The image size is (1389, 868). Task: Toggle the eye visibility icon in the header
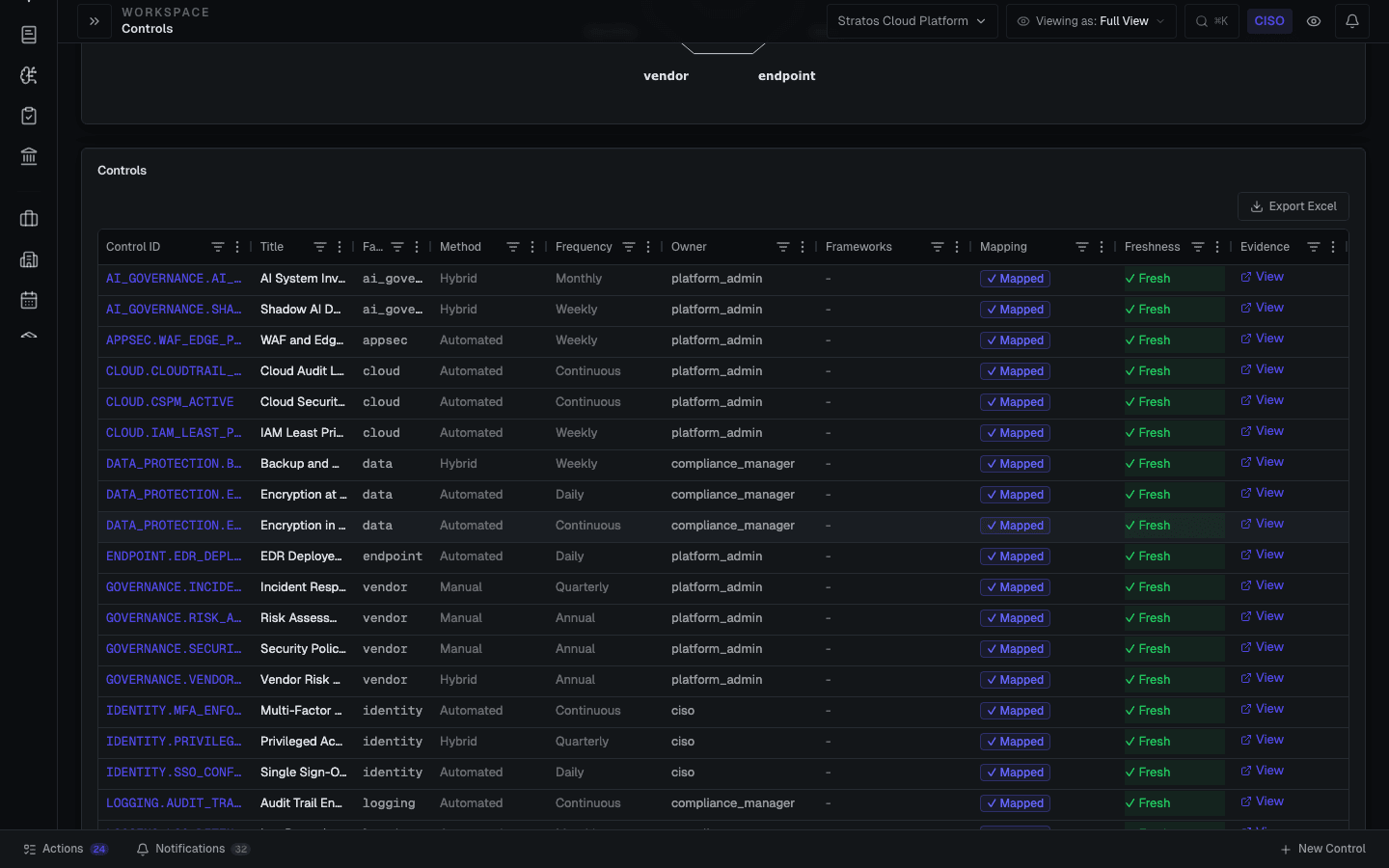(x=1314, y=21)
